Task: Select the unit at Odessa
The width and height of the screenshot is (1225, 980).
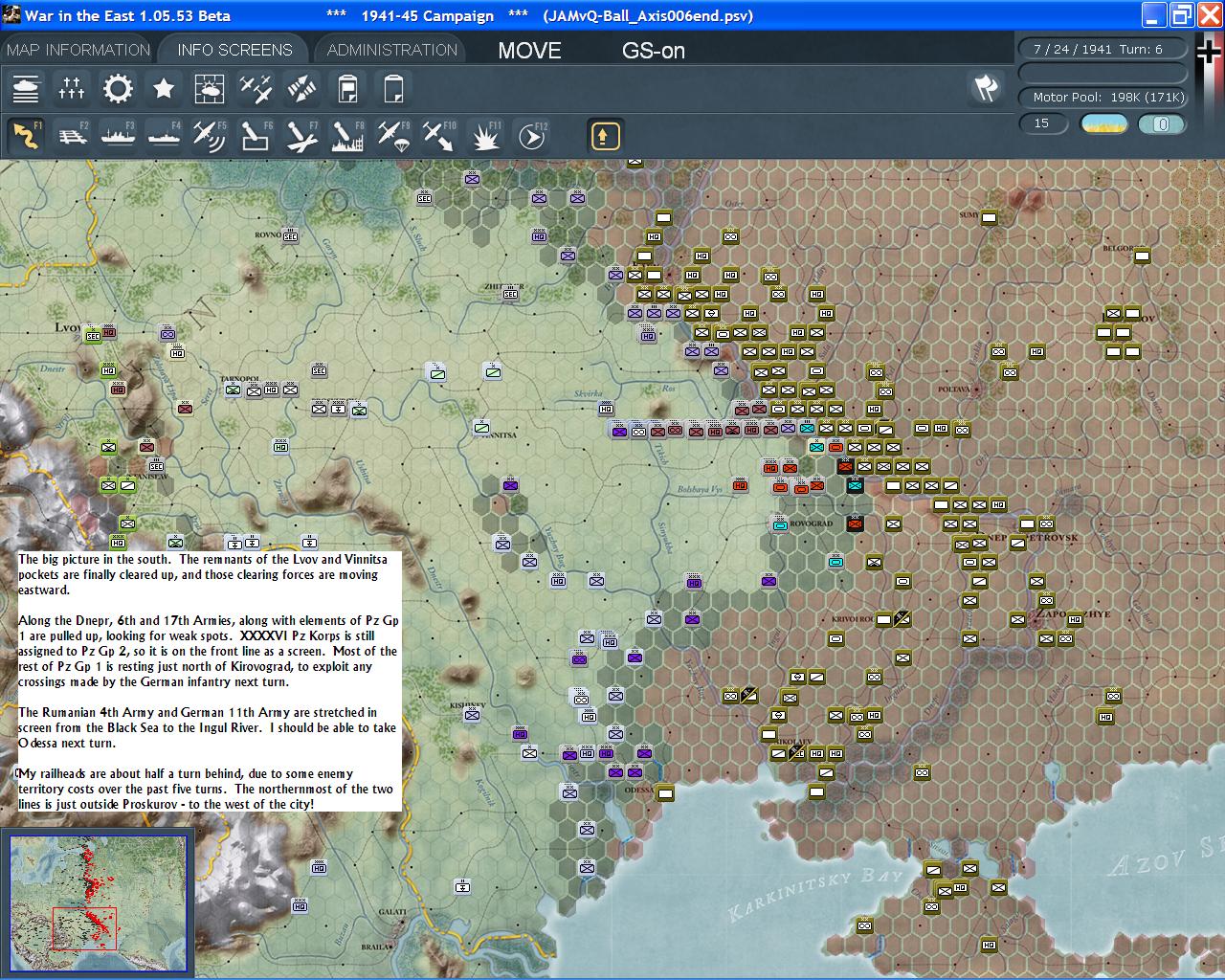Action: coord(665,792)
